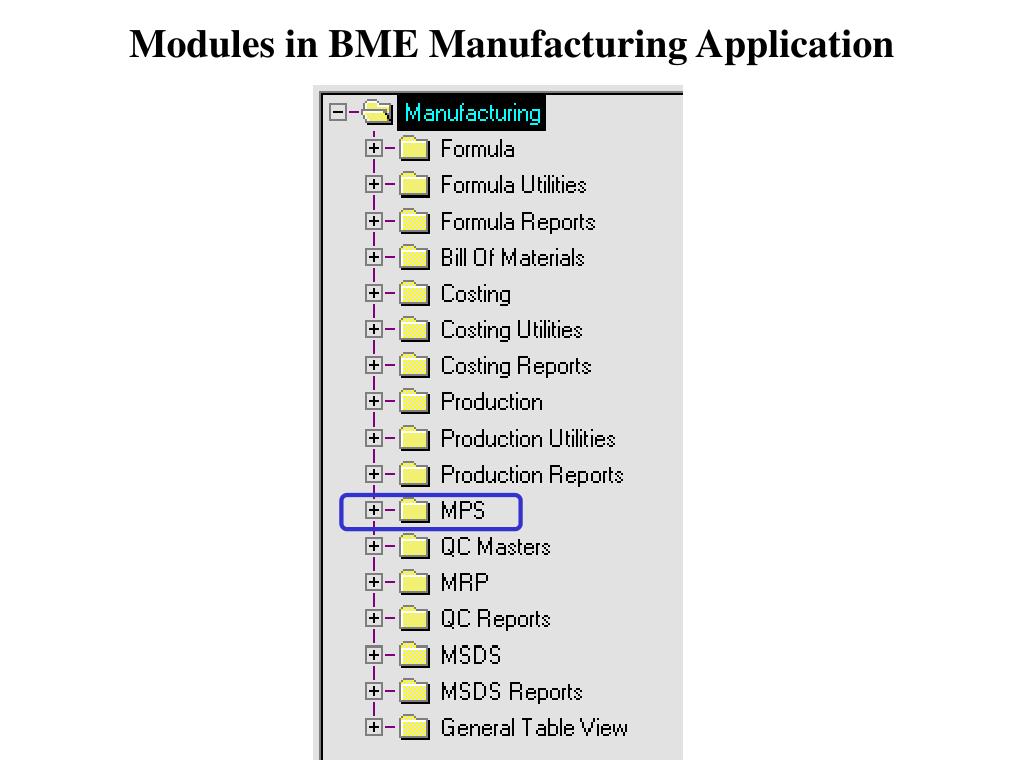
Task: Select the Costing Utilities label
Action: tap(511, 330)
